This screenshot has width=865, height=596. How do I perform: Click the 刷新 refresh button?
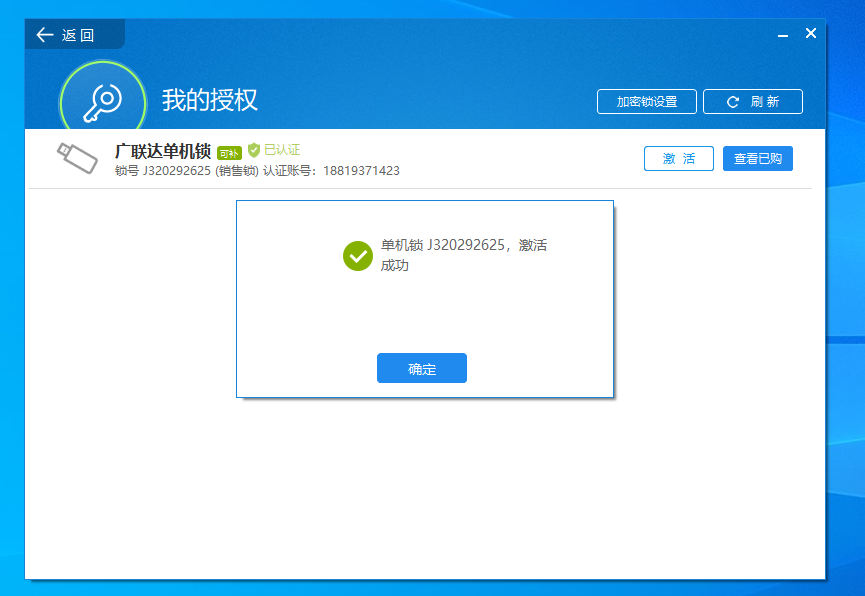point(752,102)
